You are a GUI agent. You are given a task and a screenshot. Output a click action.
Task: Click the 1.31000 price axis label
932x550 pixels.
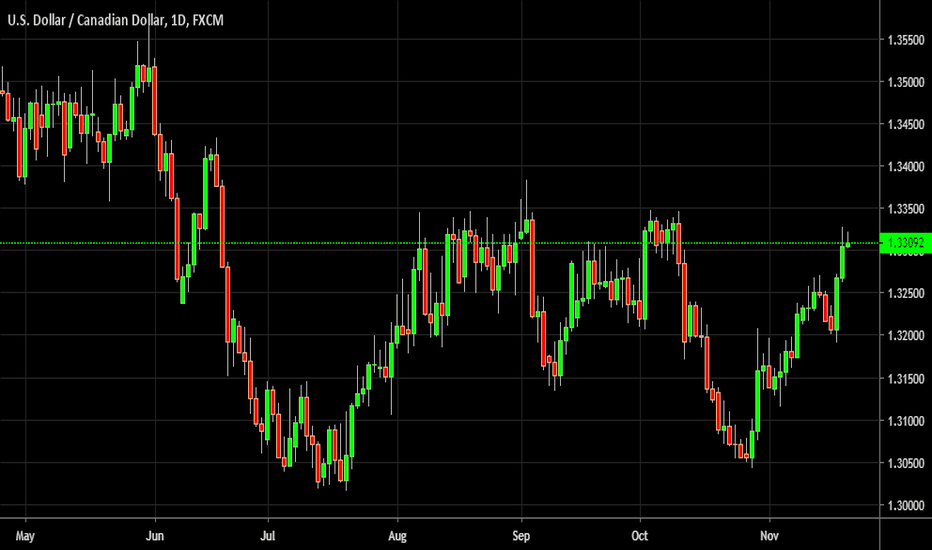click(x=906, y=422)
